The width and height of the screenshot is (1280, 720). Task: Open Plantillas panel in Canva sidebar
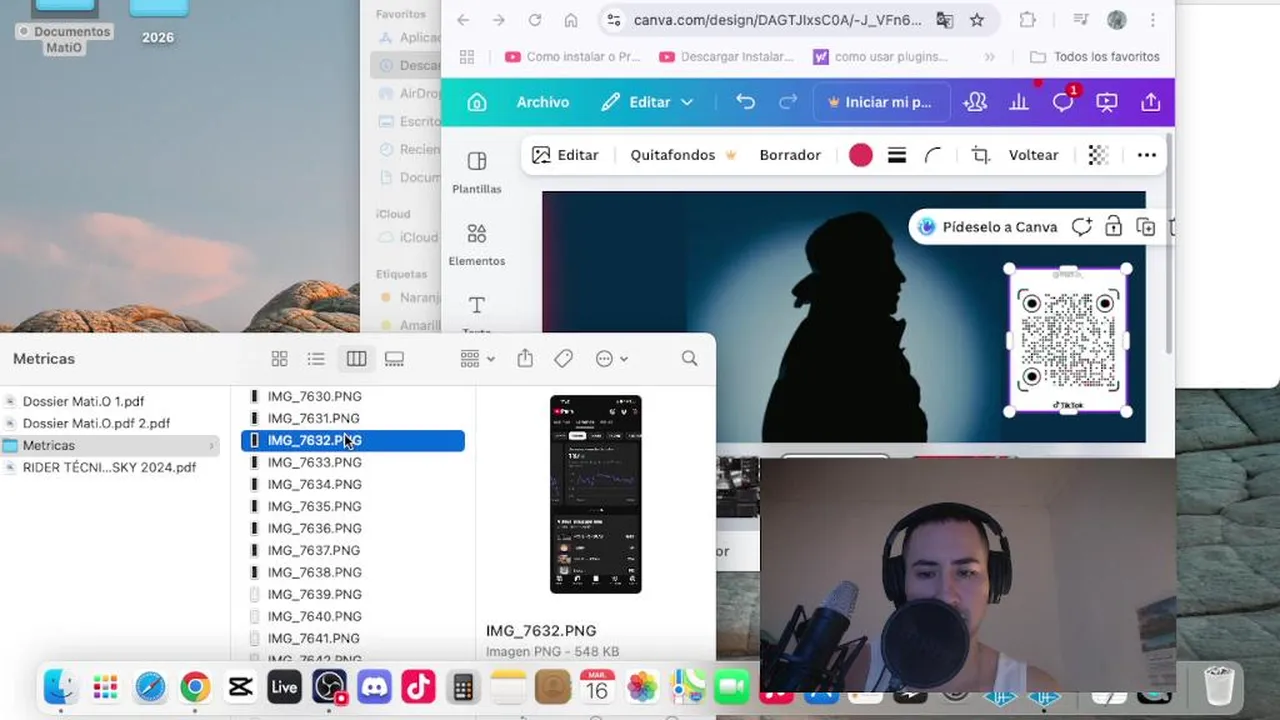point(477,172)
